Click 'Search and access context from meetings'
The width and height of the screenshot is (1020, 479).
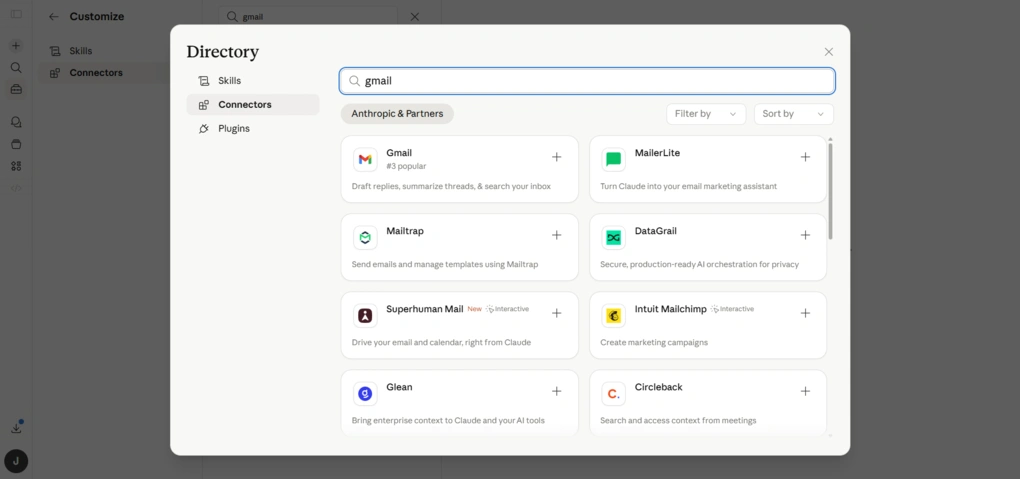(x=678, y=420)
